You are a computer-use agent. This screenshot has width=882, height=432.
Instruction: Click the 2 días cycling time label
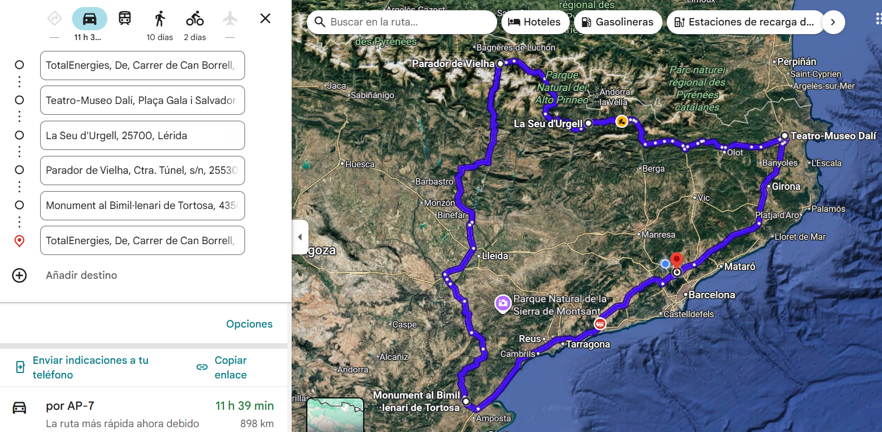[195, 37]
